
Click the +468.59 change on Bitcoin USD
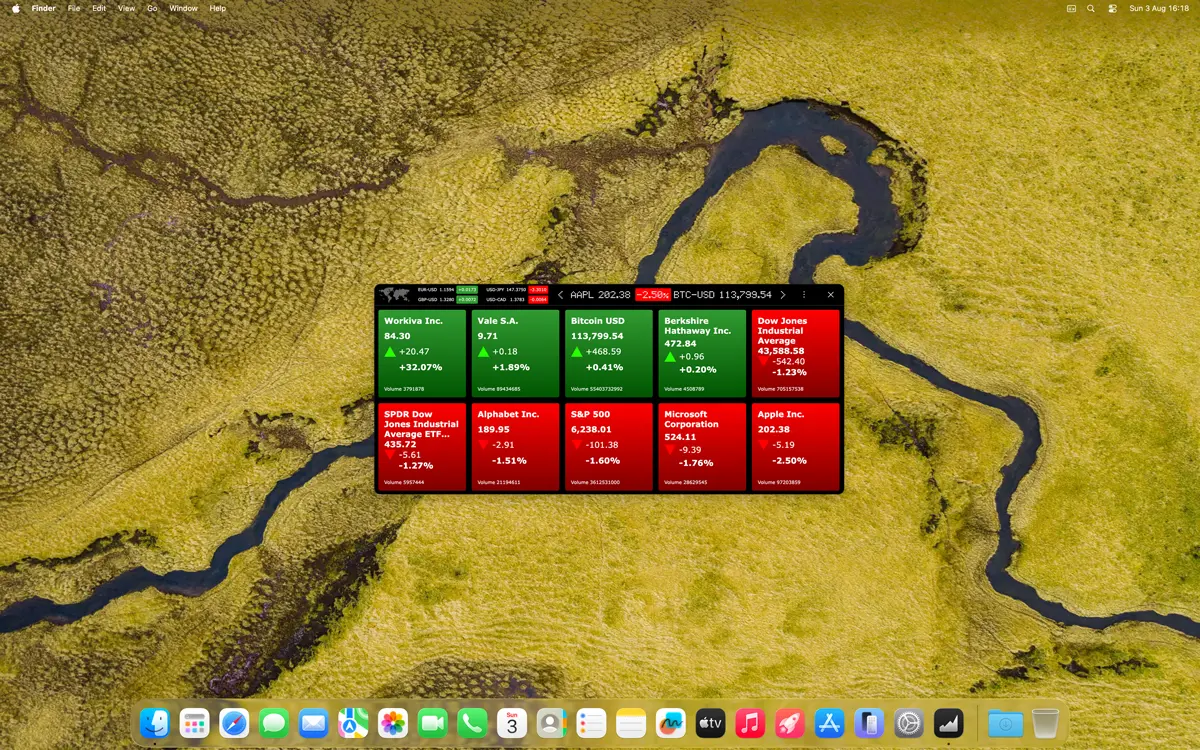(603, 352)
